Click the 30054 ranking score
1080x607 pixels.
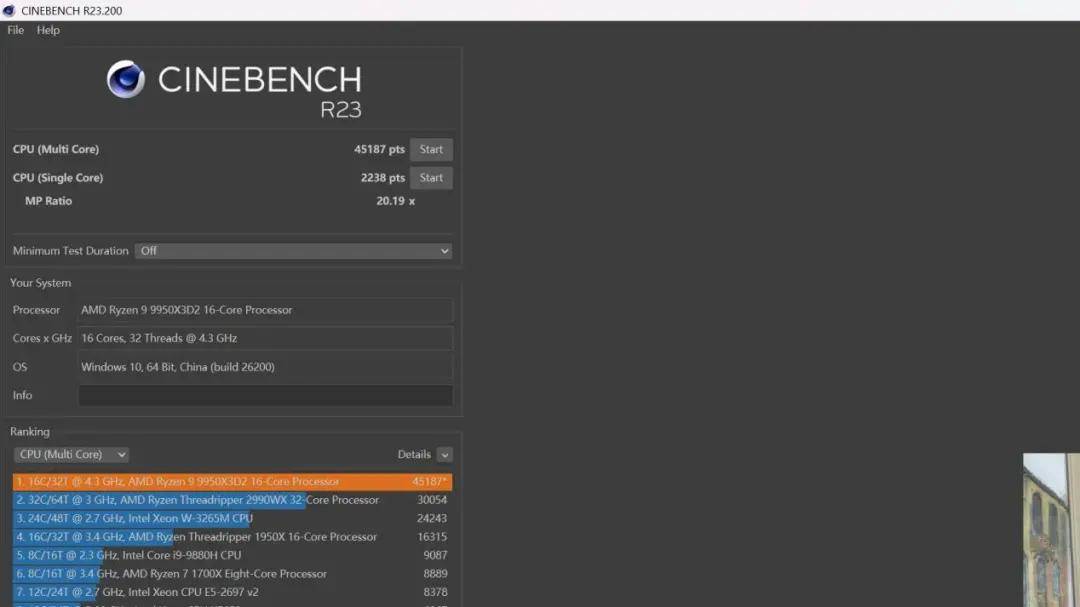pos(432,500)
